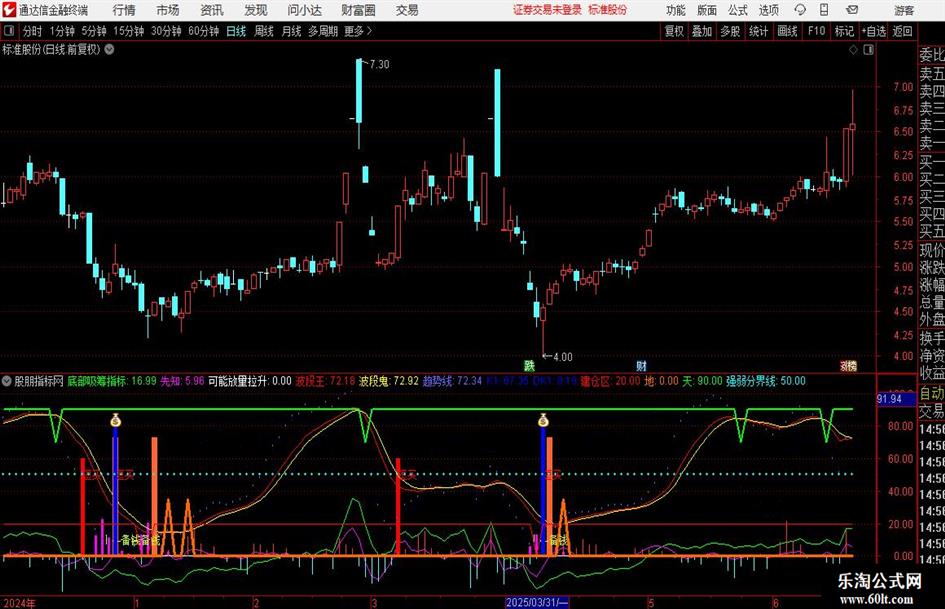Click the 强弱分界线 50.00 label

point(765,381)
